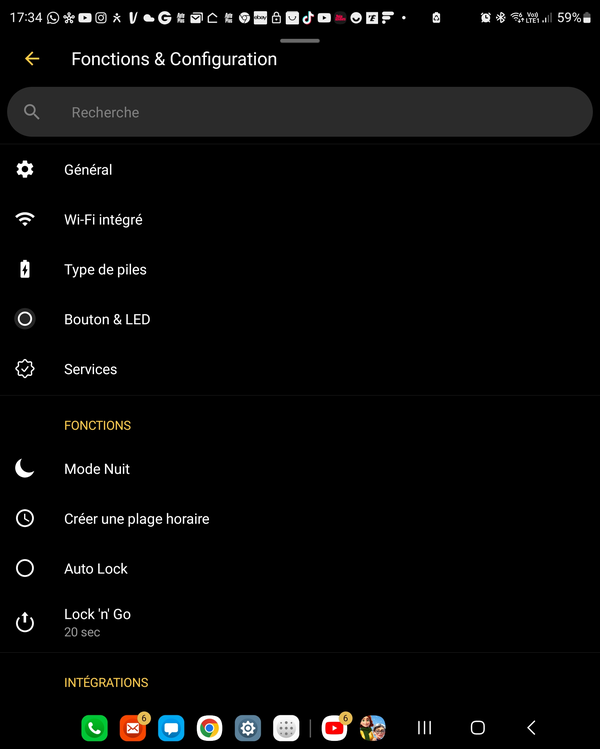Tap the Android home navigation button

(x=477, y=728)
